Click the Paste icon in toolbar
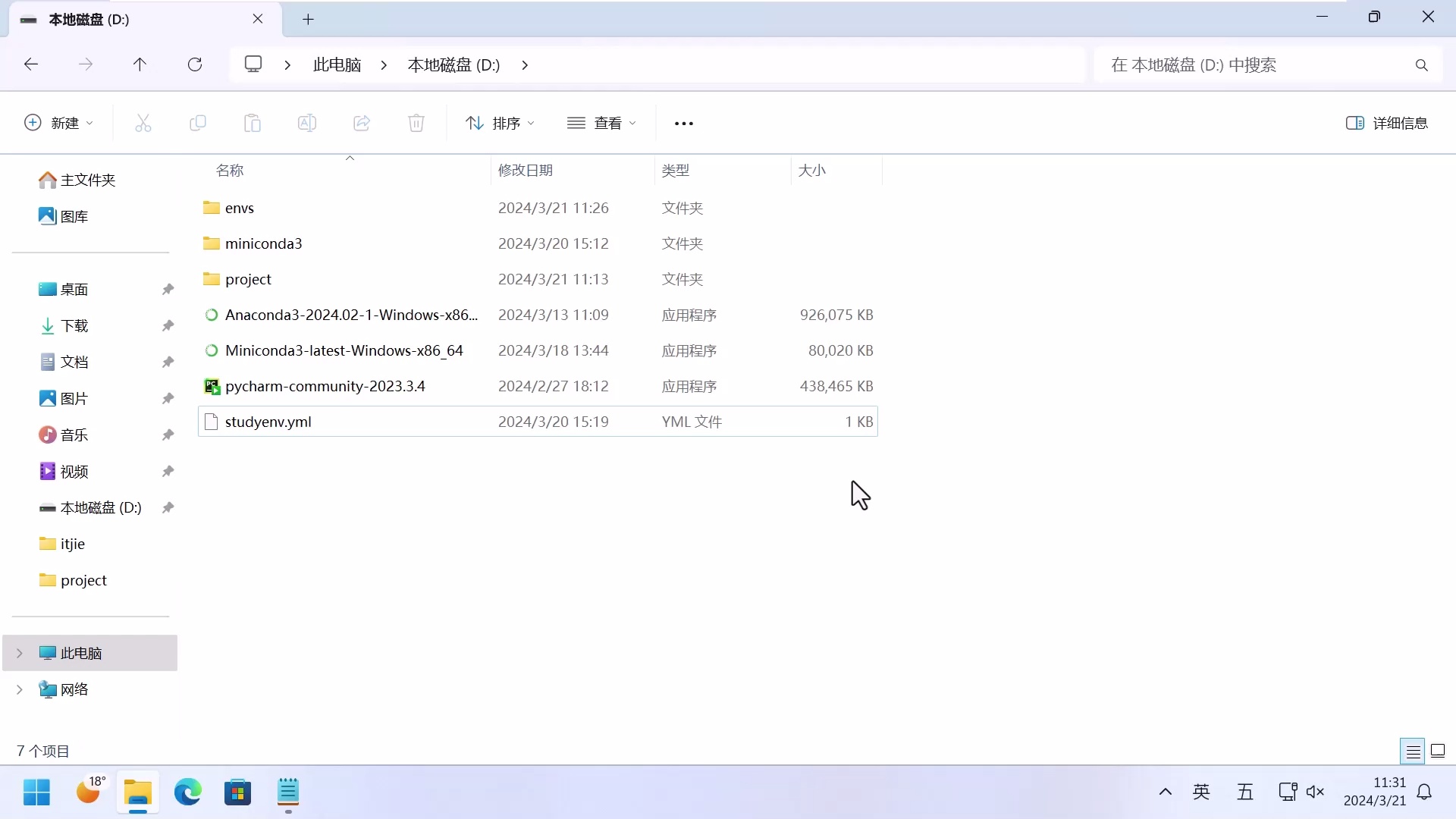 (253, 123)
